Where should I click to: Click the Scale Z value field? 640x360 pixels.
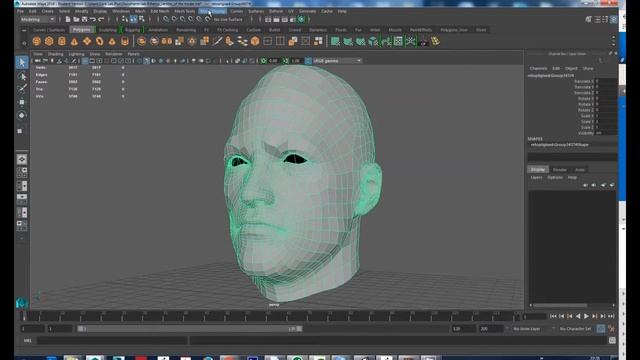click(x=606, y=127)
